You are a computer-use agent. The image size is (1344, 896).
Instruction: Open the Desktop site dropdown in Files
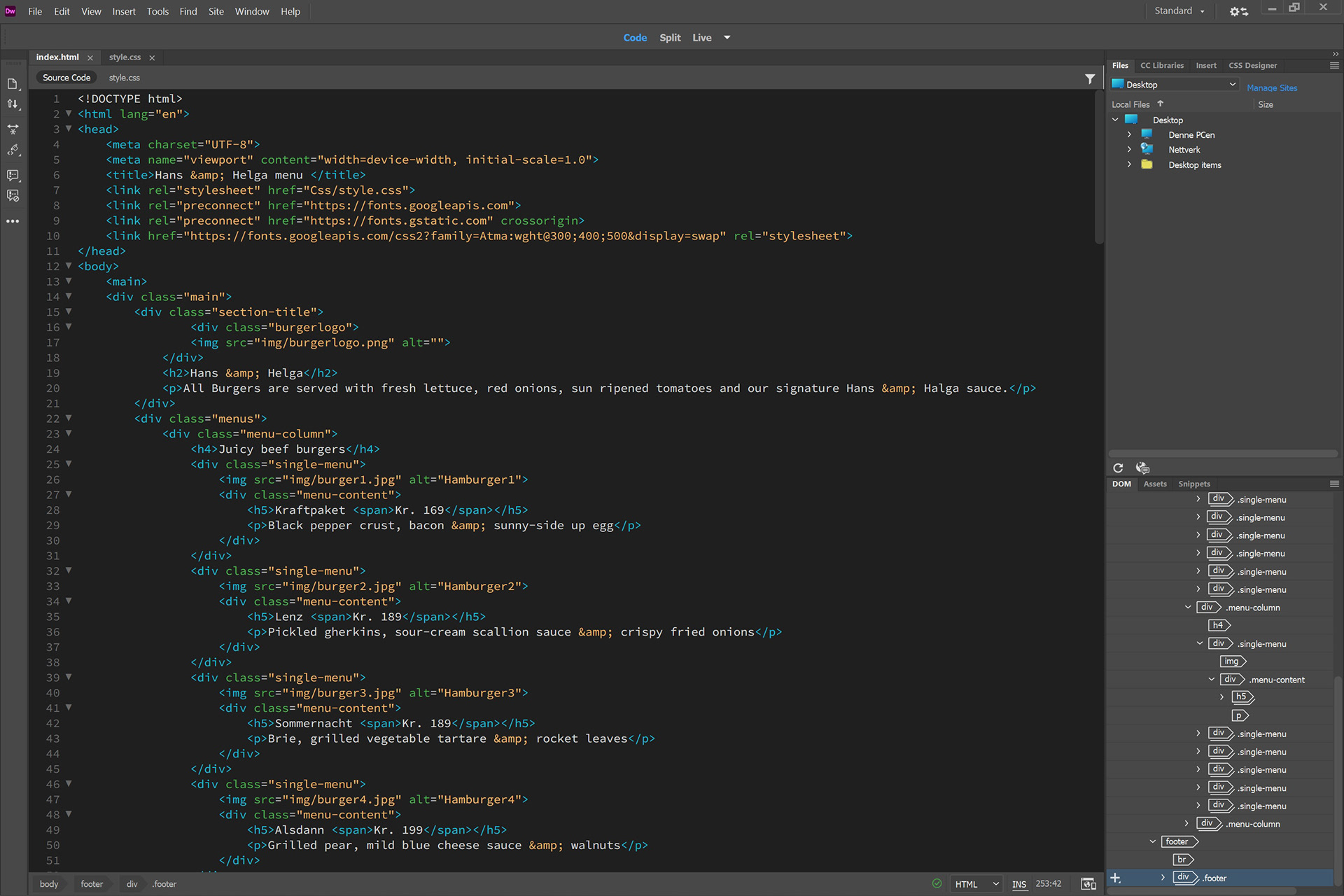(x=1175, y=85)
